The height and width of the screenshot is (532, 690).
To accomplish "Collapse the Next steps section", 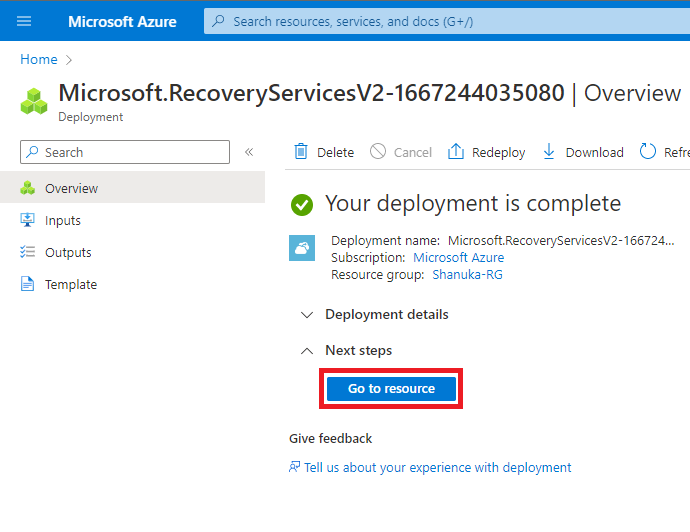I will click(x=307, y=350).
